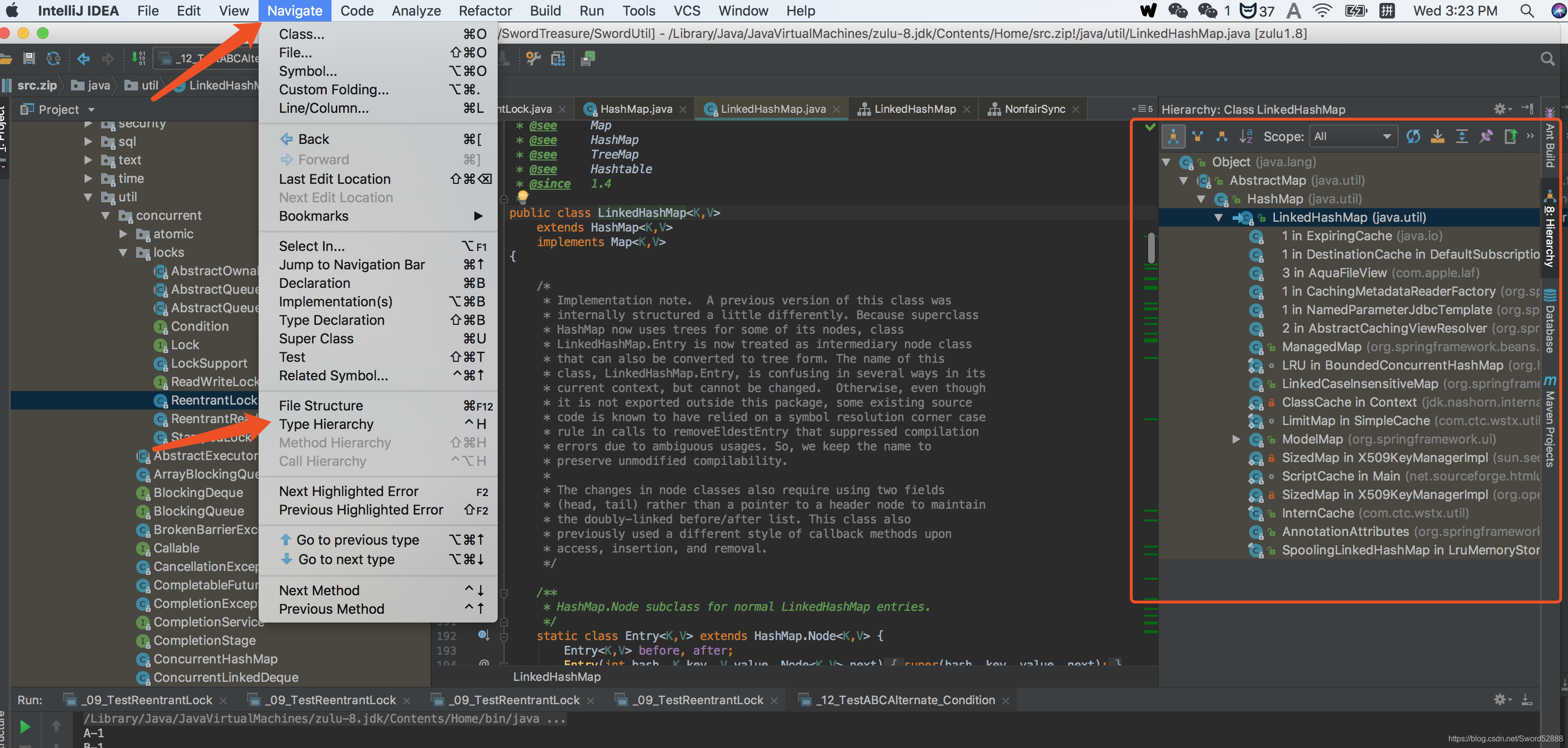This screenshot has width=1568, height=748.
Task: Click the Wi-Fi icon in menu bar
Action: (1322, 10)
